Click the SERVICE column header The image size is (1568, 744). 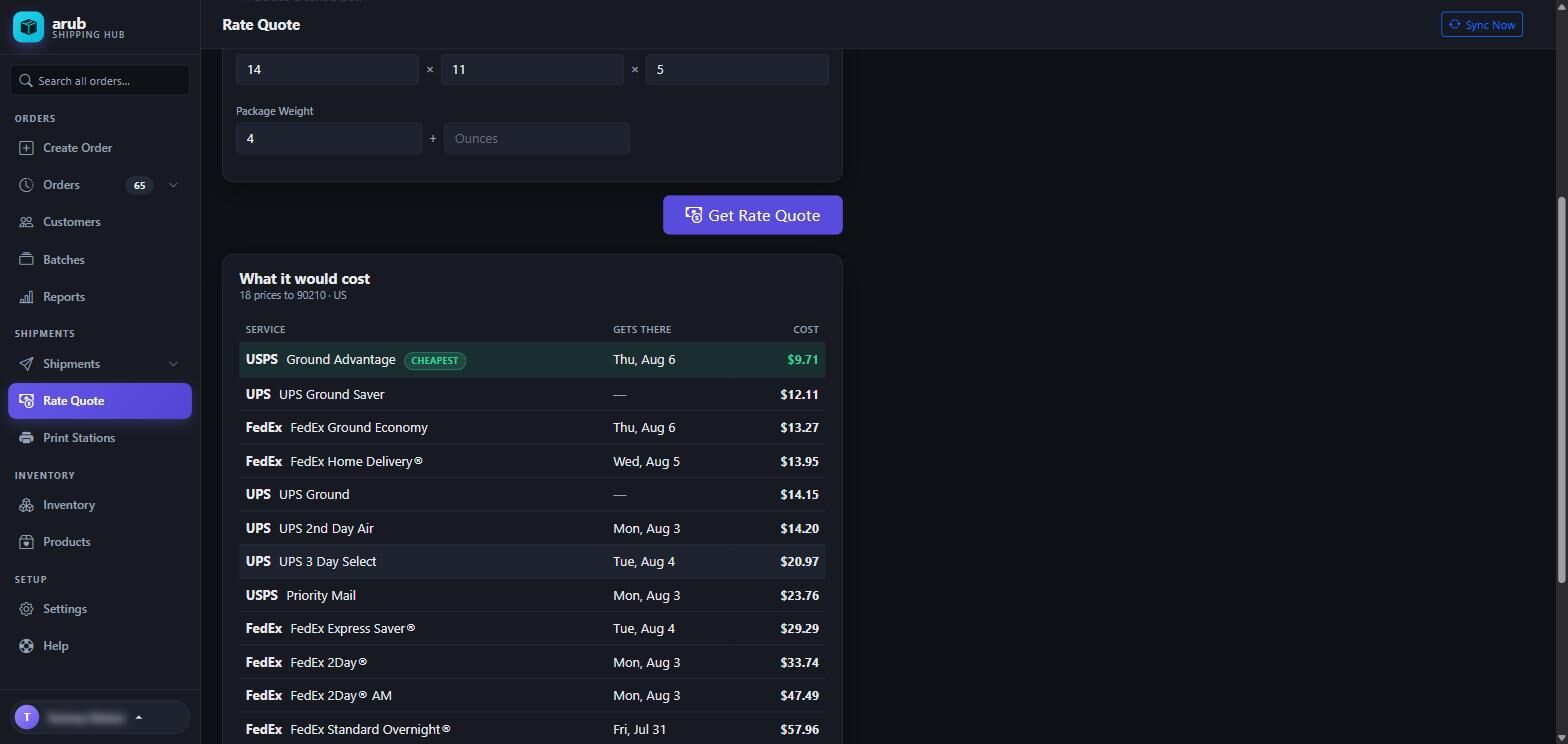(x=266, y=329)
